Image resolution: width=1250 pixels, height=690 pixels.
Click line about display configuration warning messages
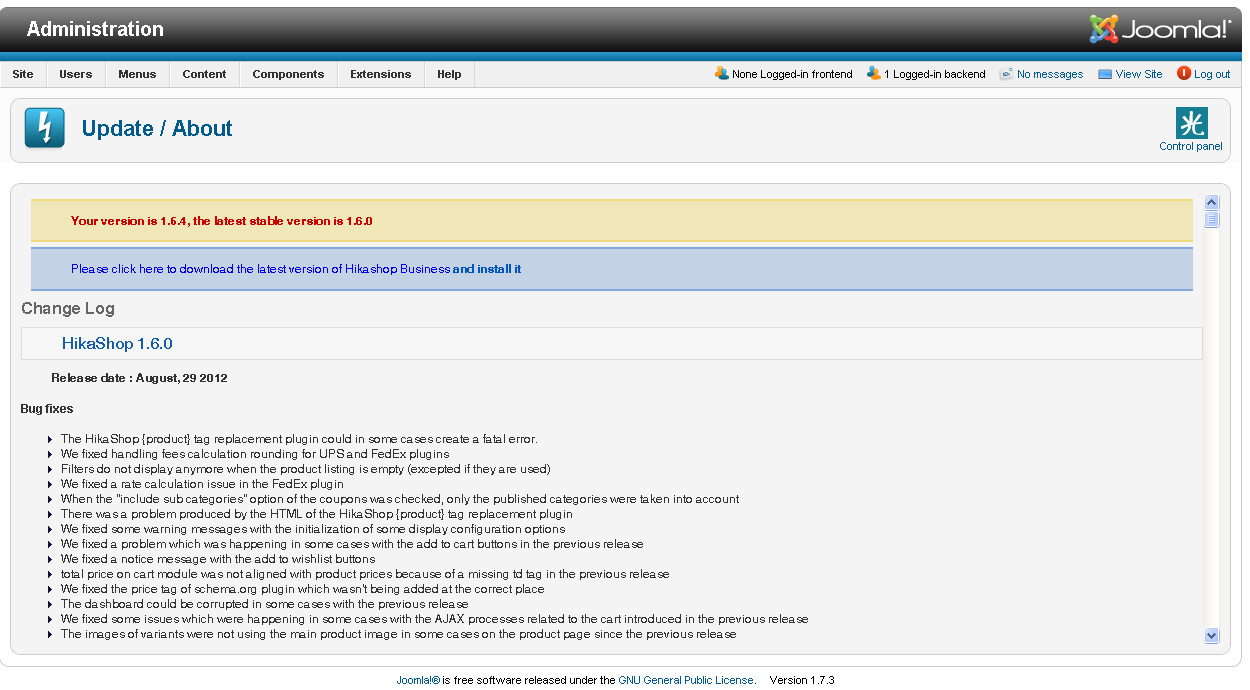[313, 529]
